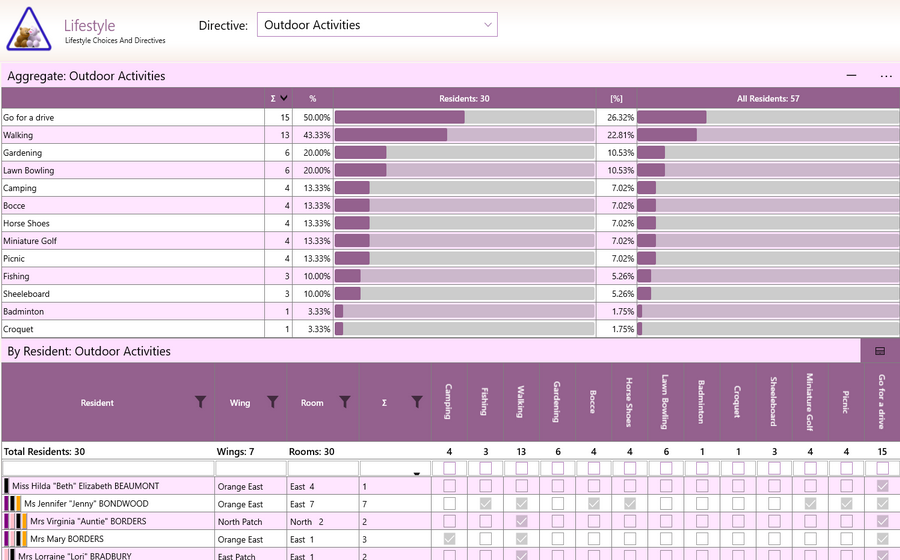The height and width of the screenshot is (560, 900).
Task: Select the 'Croquet' aggregate row
Action: click(x=450, y=329)
